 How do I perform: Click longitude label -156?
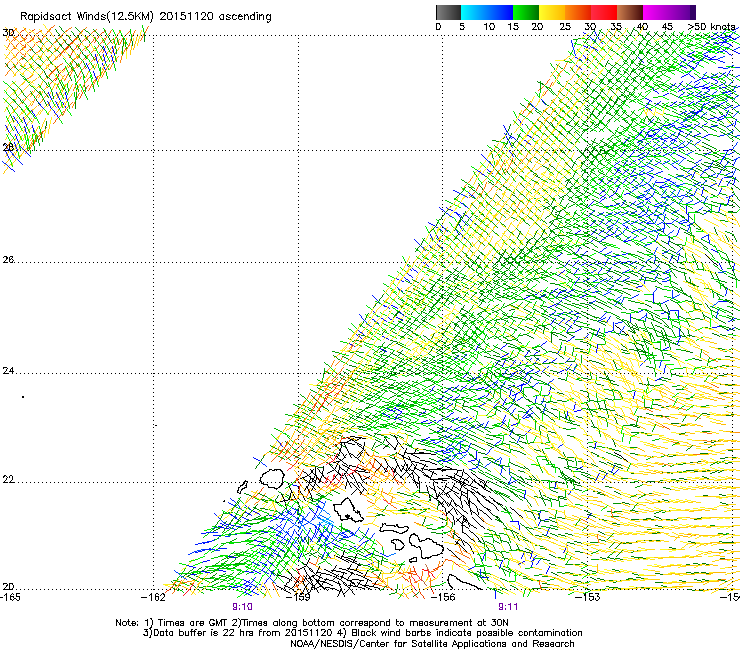[x=443, y=597]
